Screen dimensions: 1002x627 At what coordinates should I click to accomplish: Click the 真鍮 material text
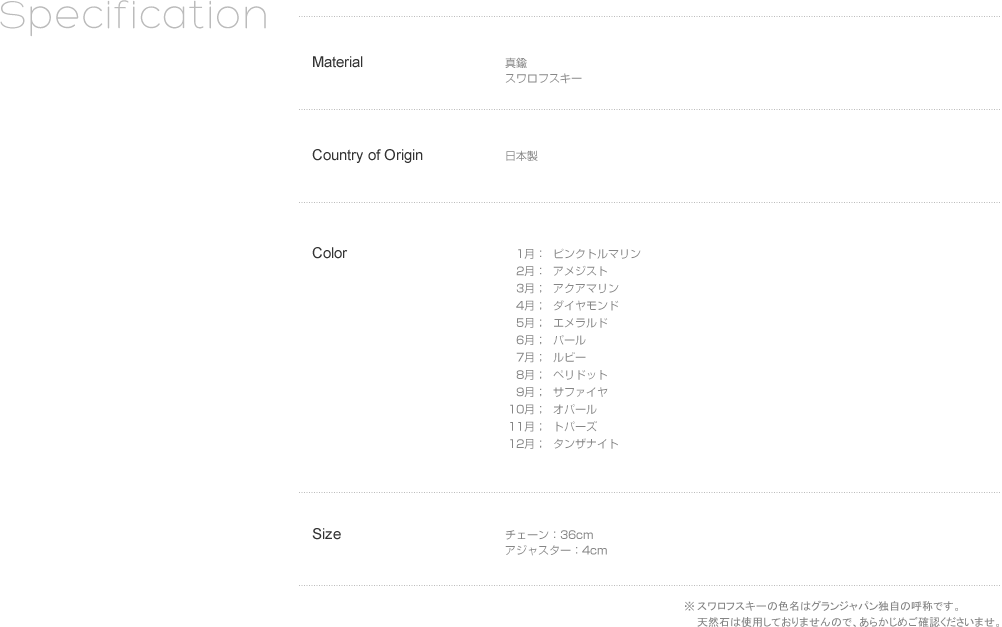coord(516,63)
